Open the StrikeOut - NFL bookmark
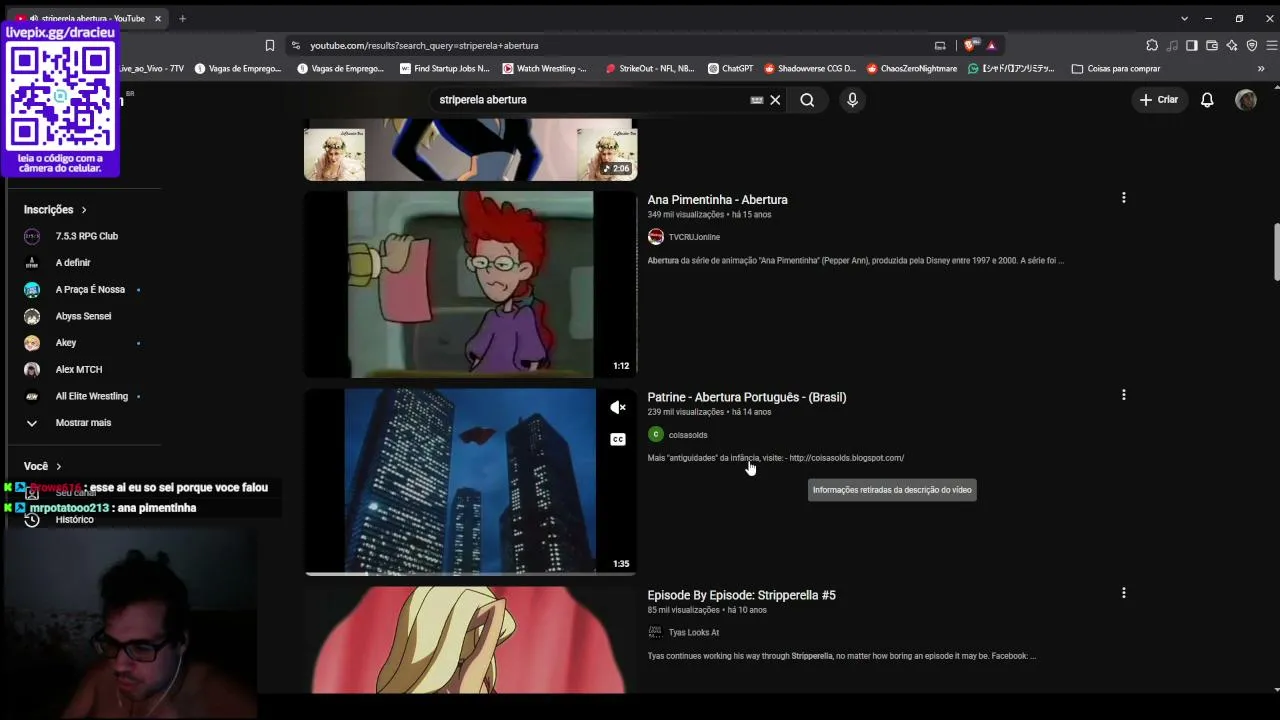This screenshot has height=720, width=1280. tap(650, 69)
